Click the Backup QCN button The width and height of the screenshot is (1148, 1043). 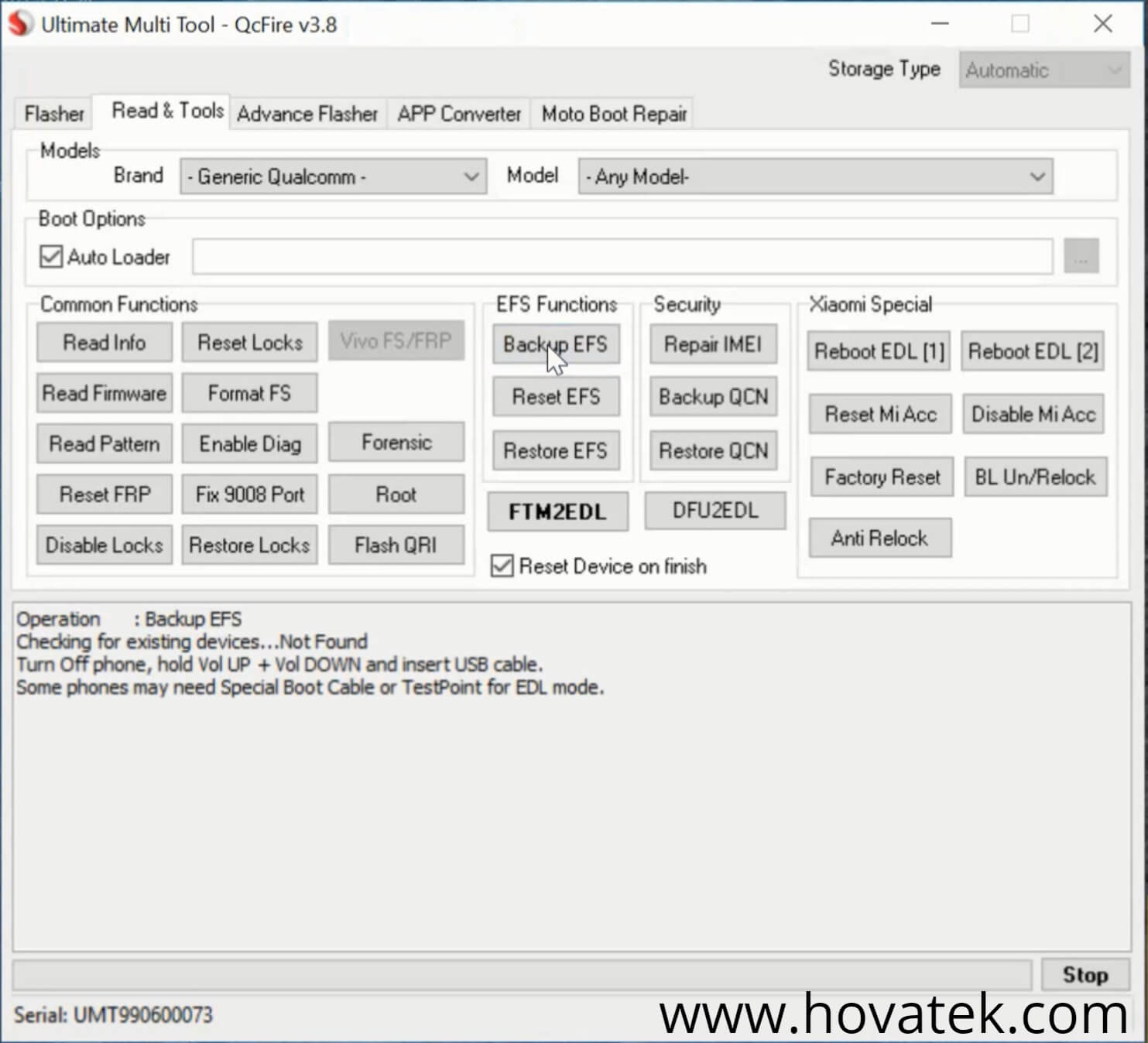pyautogui.click(x=713, y=397)
